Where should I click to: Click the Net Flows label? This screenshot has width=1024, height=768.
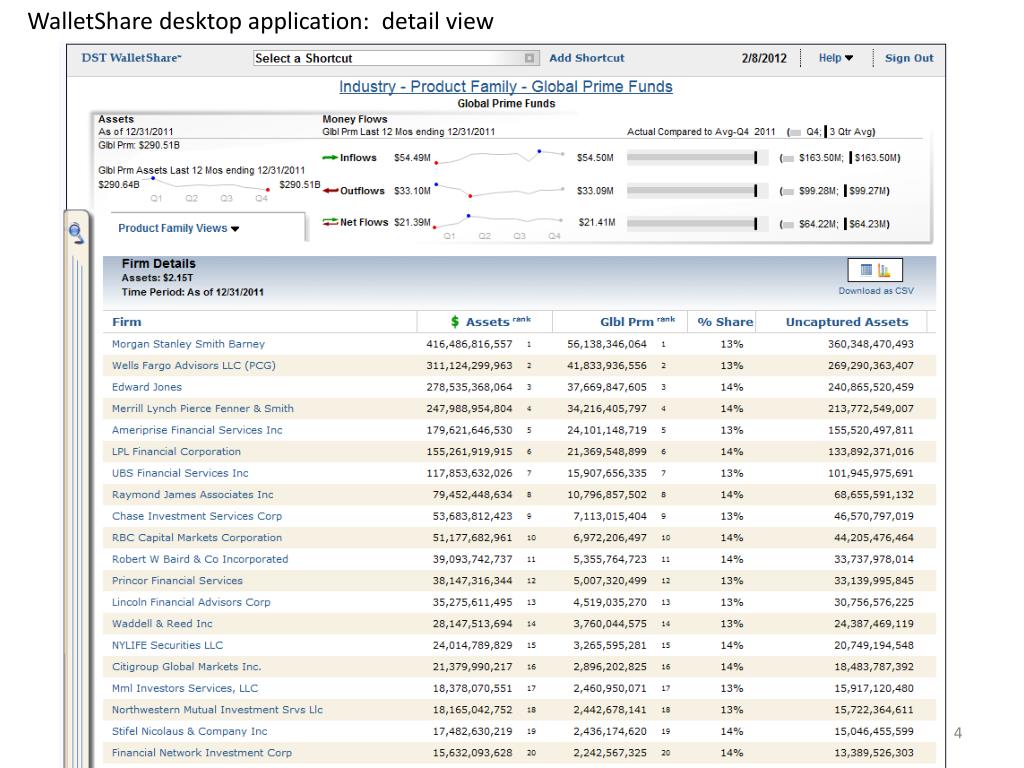point(364,222)
